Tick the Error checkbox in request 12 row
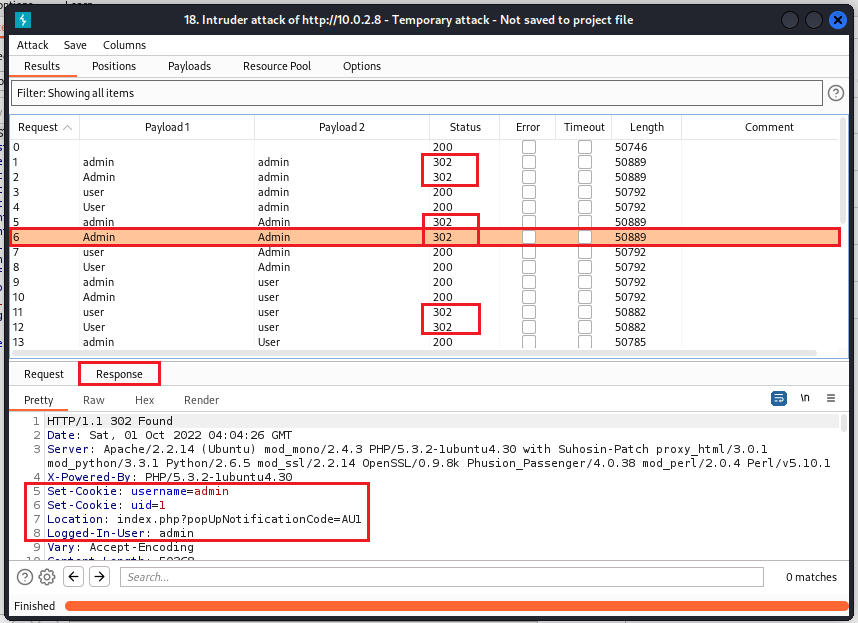This screenshot has width=858, height=623. pyautogui.click(x=529, y=327)
